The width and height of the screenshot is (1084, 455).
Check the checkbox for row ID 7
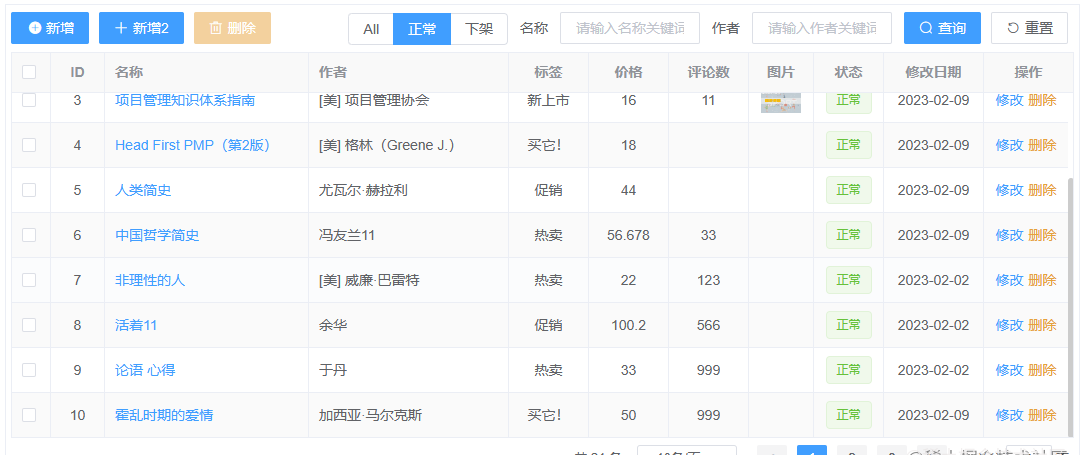(x=29, y=280)
